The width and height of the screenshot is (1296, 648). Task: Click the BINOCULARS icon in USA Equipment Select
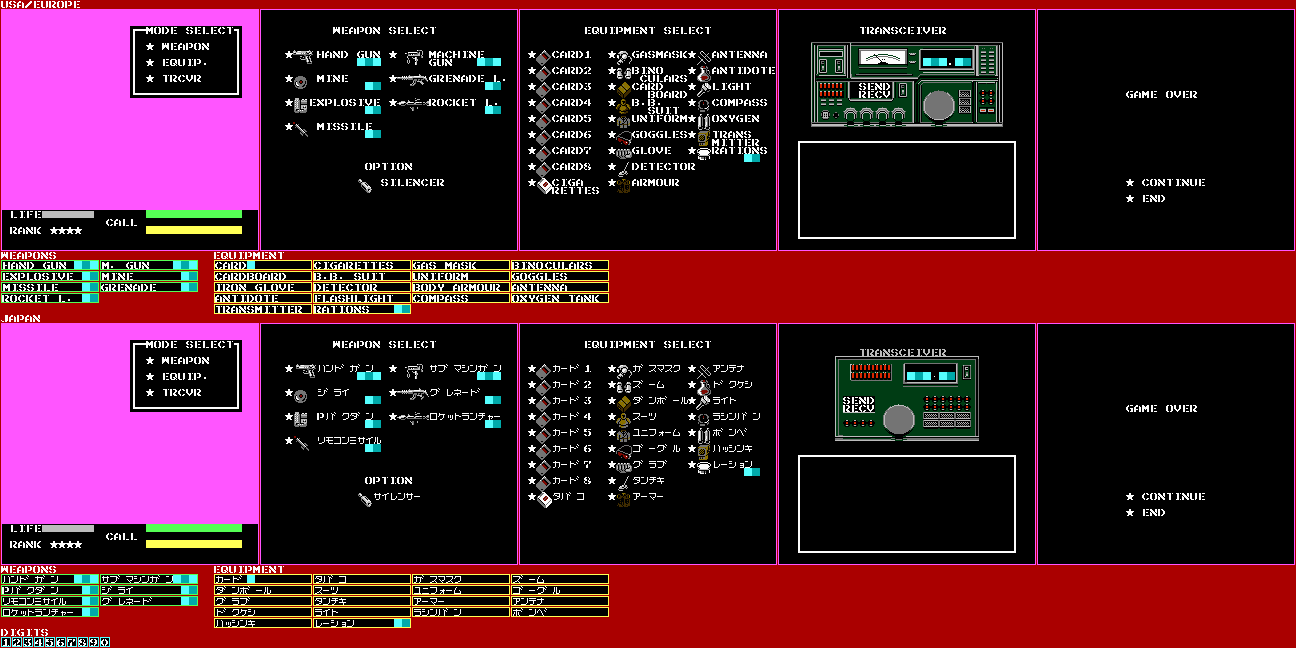point(623,72)
